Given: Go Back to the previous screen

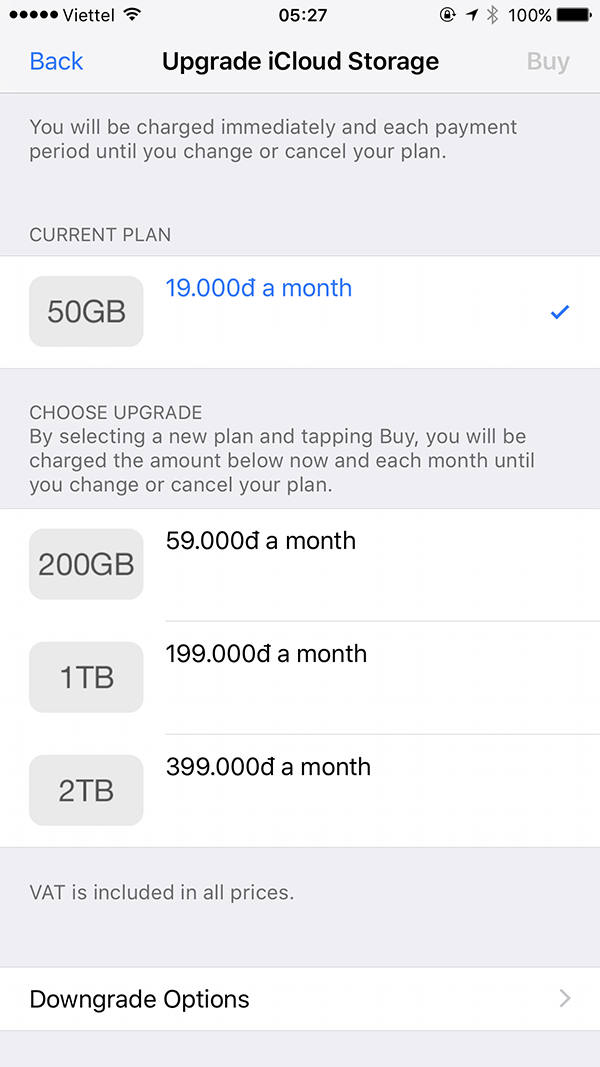Looking at the screenshot, I should [56, 61].
